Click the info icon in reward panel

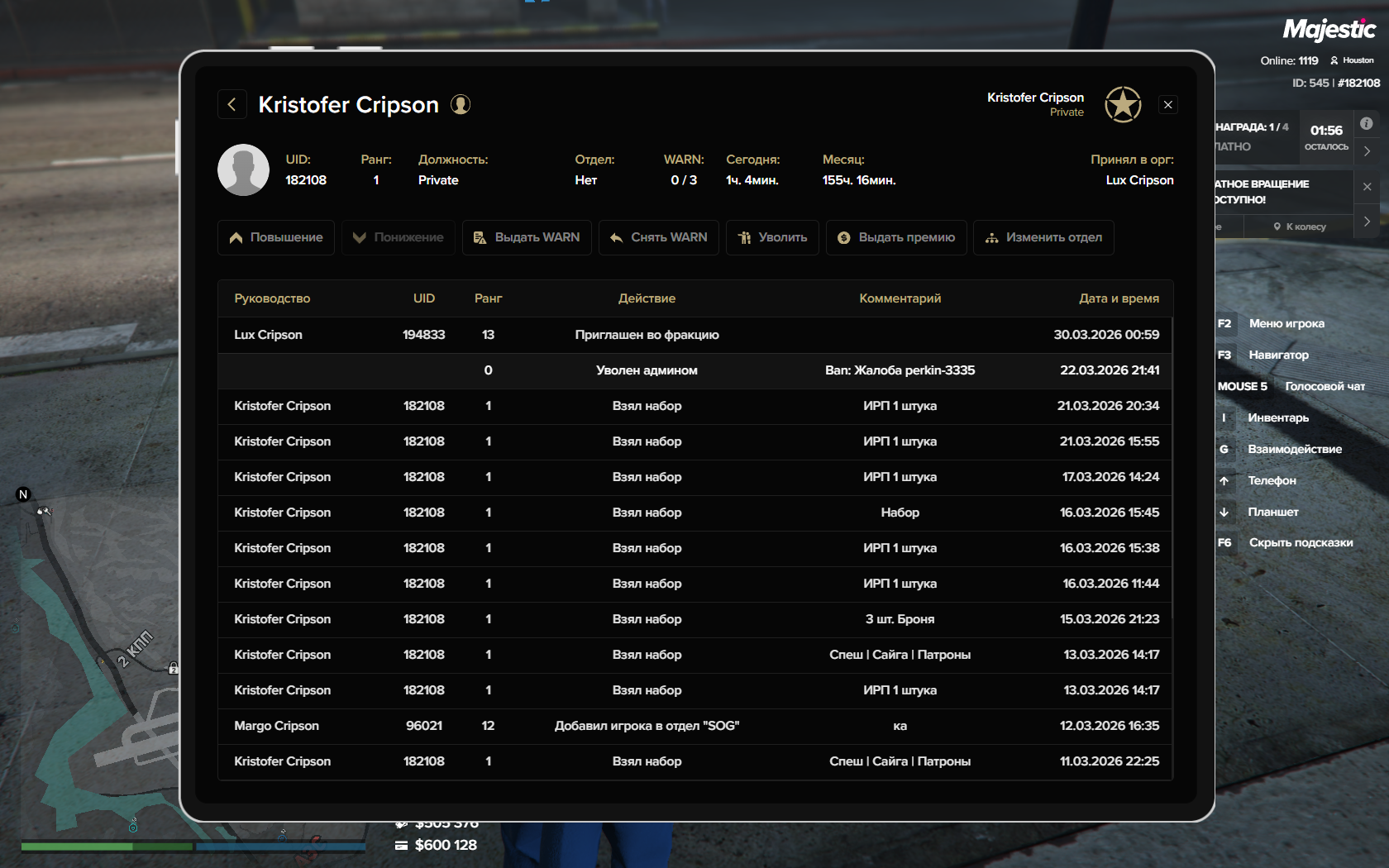[1367, 124]
